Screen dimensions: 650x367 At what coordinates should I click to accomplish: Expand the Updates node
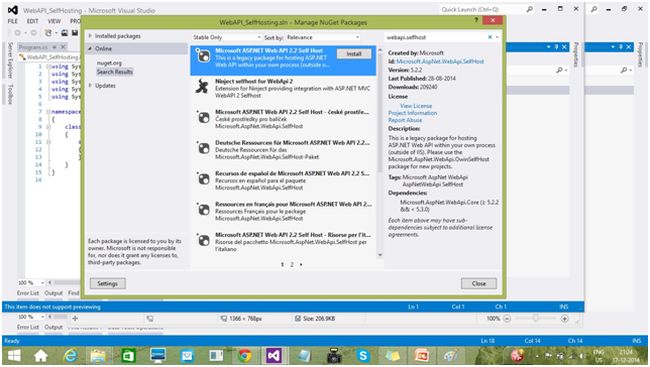pyautogui.click(x=90, y=85)
